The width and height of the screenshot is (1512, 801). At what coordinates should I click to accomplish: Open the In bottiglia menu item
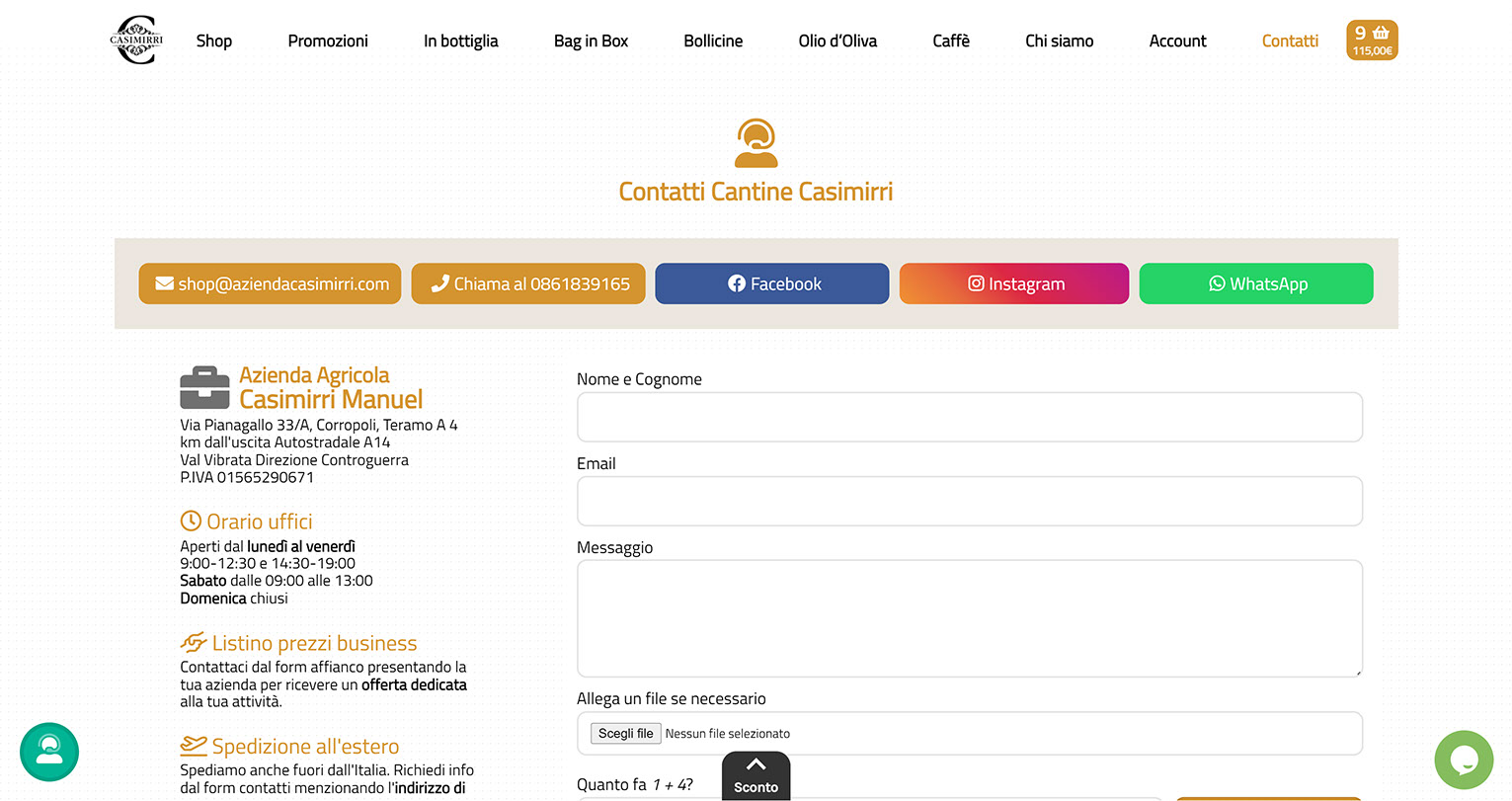click(x=461, y=40)
